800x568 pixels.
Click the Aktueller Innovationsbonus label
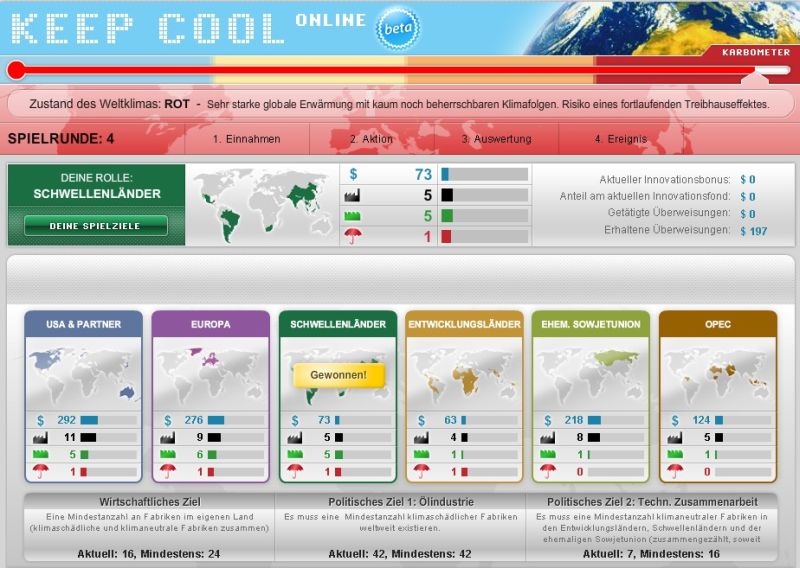[665, 180]
